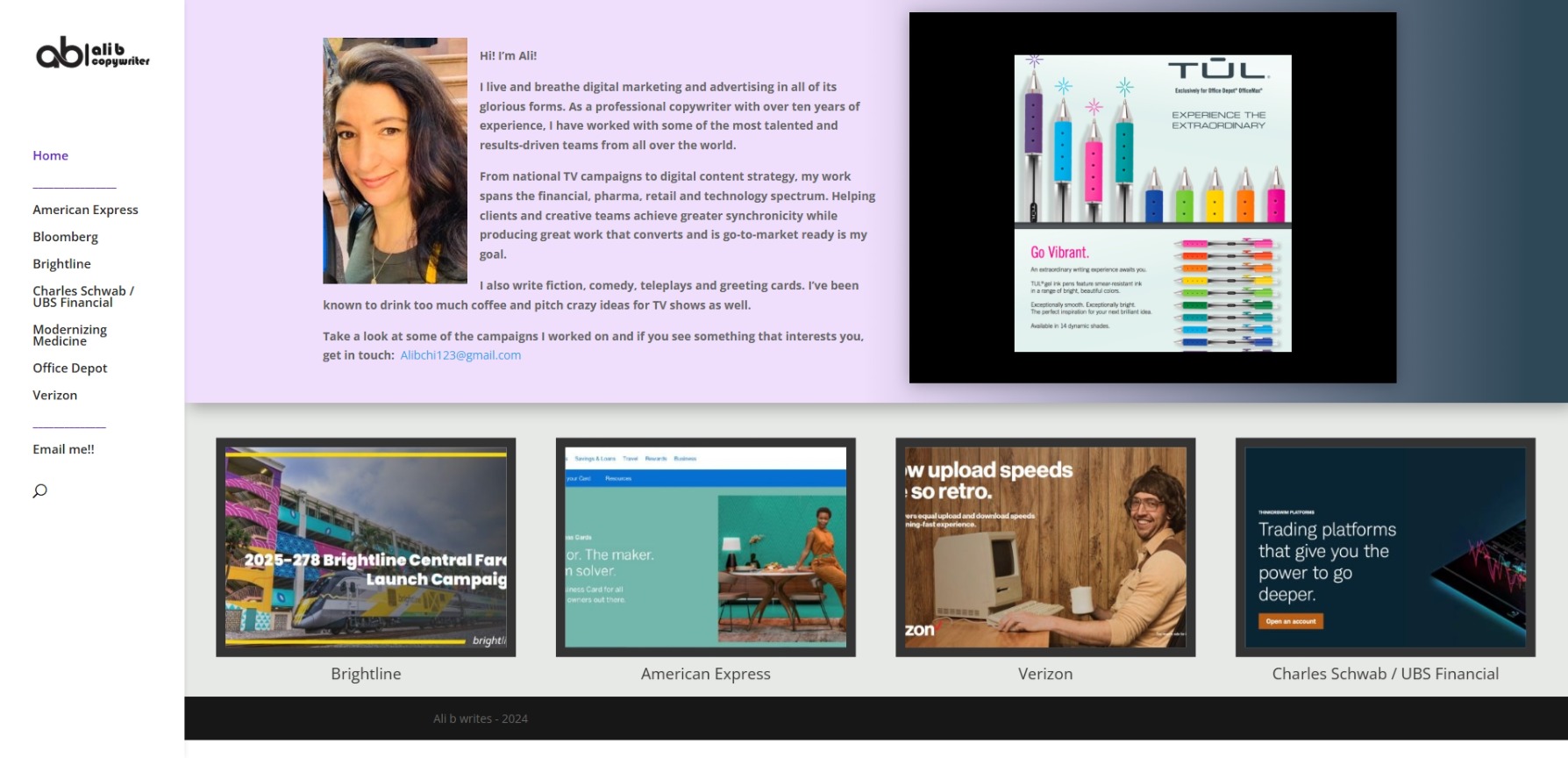Image resolution: width=1568 pixels, height=758 pixels.
Task: Click Ali's profile photo
Action: [395, 161]
